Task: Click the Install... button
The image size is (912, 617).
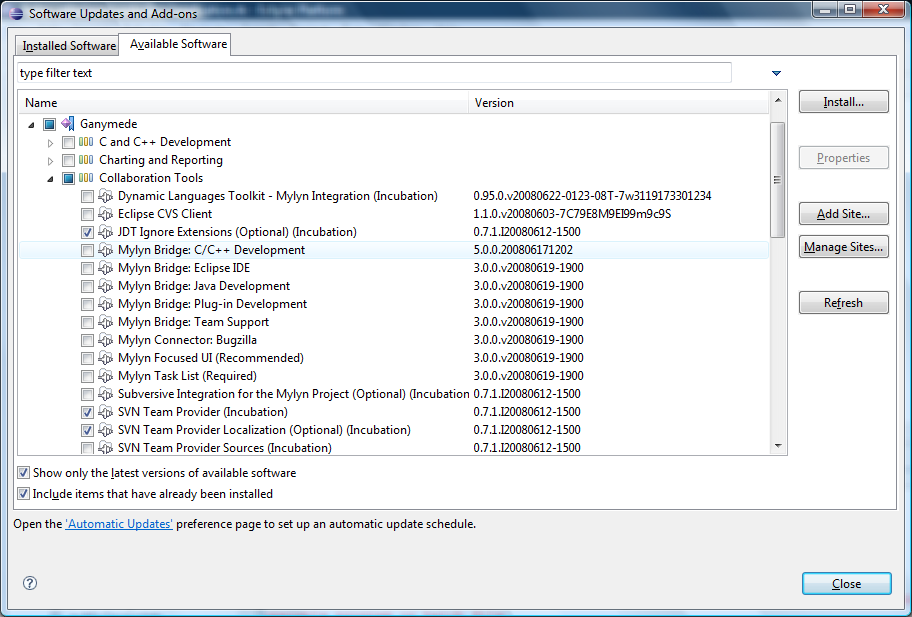Action: coord(843,102)
